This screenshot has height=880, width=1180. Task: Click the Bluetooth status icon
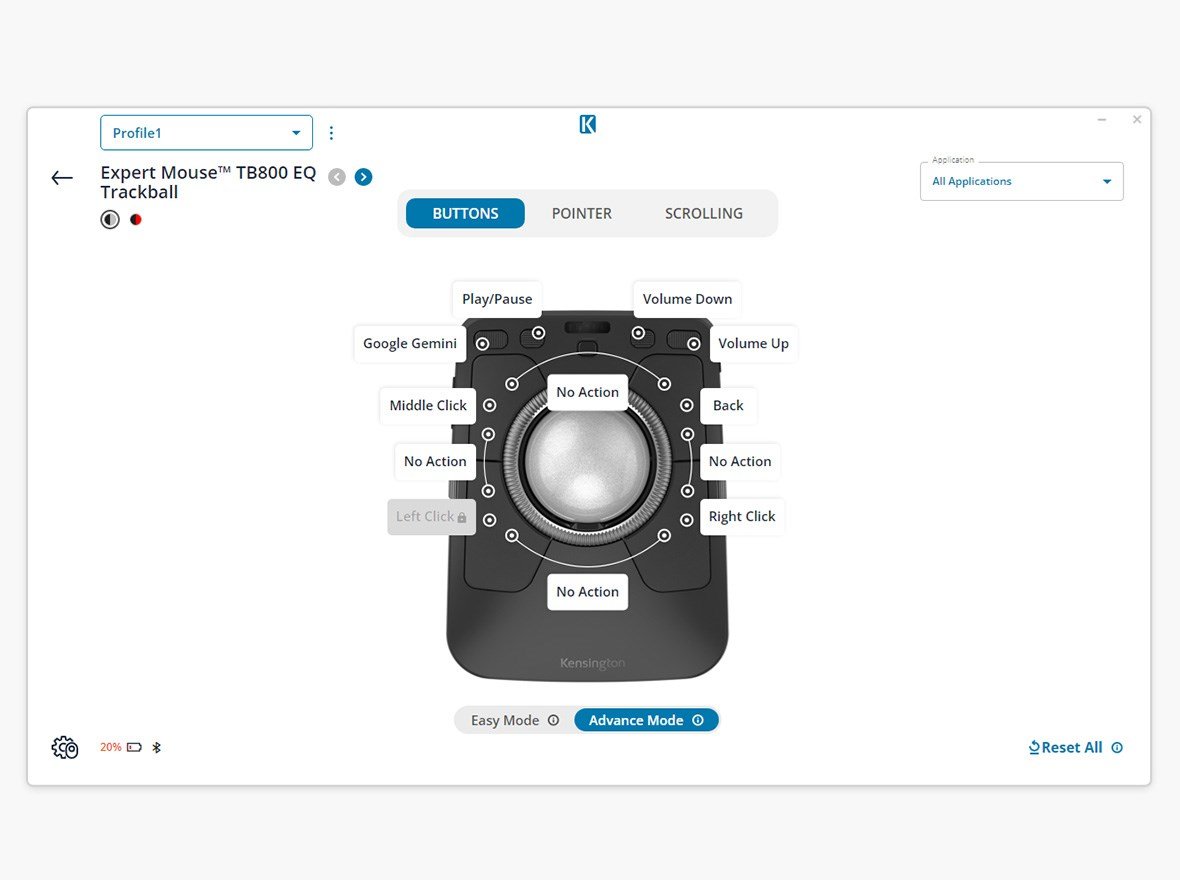coord(157,747)
